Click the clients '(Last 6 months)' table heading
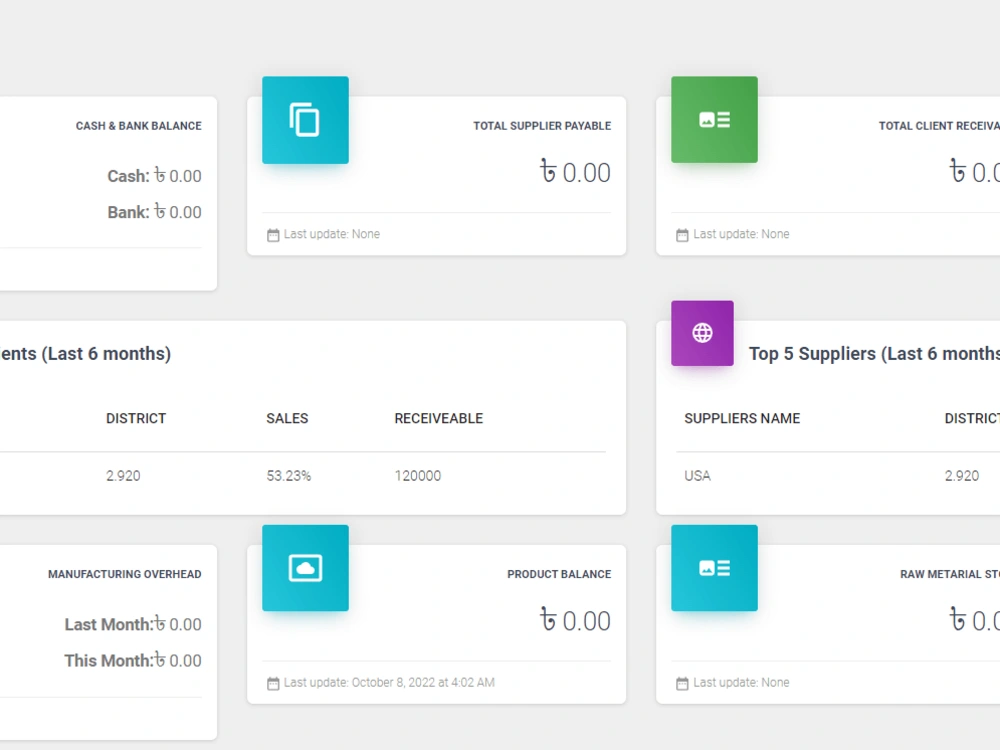 tap(85, 353)
